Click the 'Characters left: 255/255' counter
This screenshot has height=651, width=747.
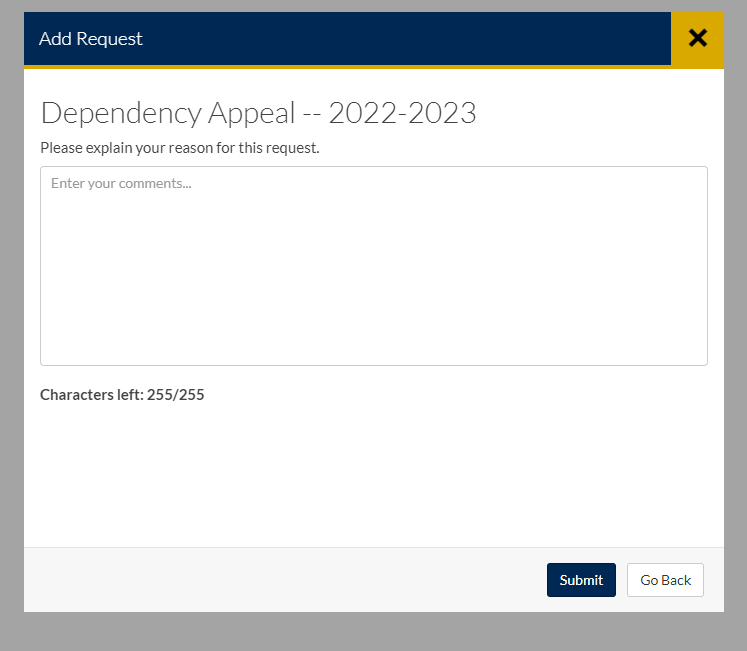[x=122, y=395]
